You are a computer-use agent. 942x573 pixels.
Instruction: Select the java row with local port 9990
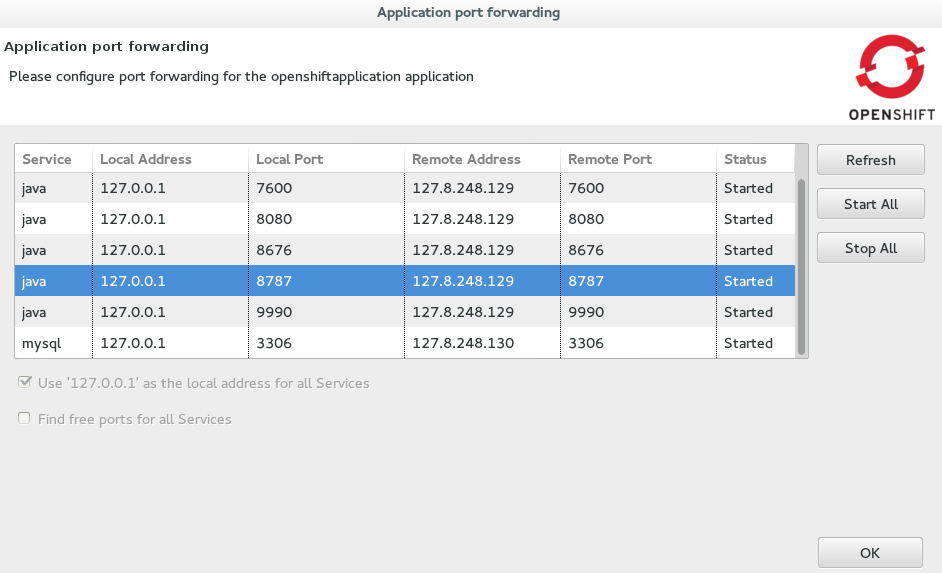point(405,312)
